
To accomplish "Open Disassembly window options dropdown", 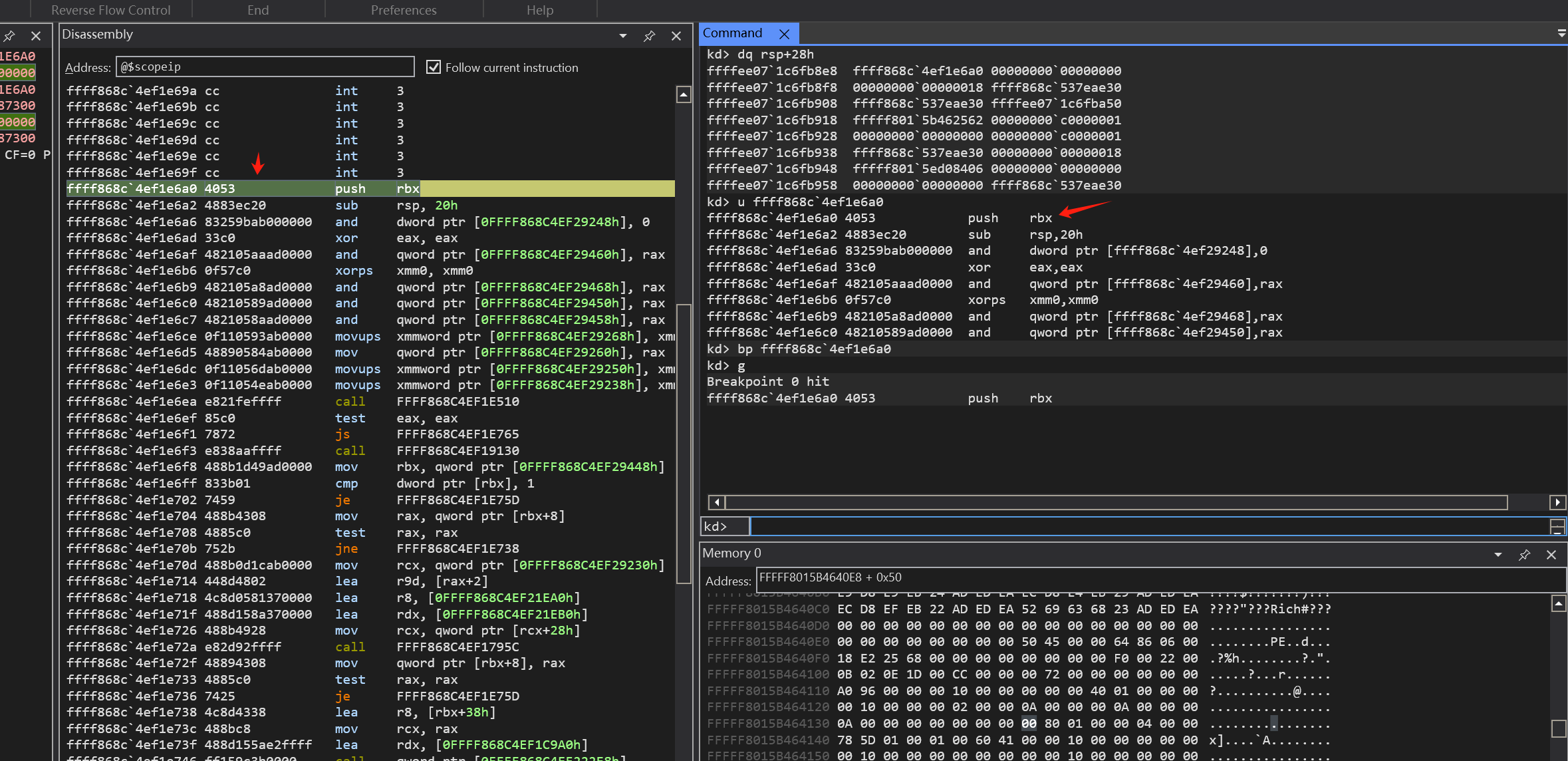I will [x=623, y=36].
